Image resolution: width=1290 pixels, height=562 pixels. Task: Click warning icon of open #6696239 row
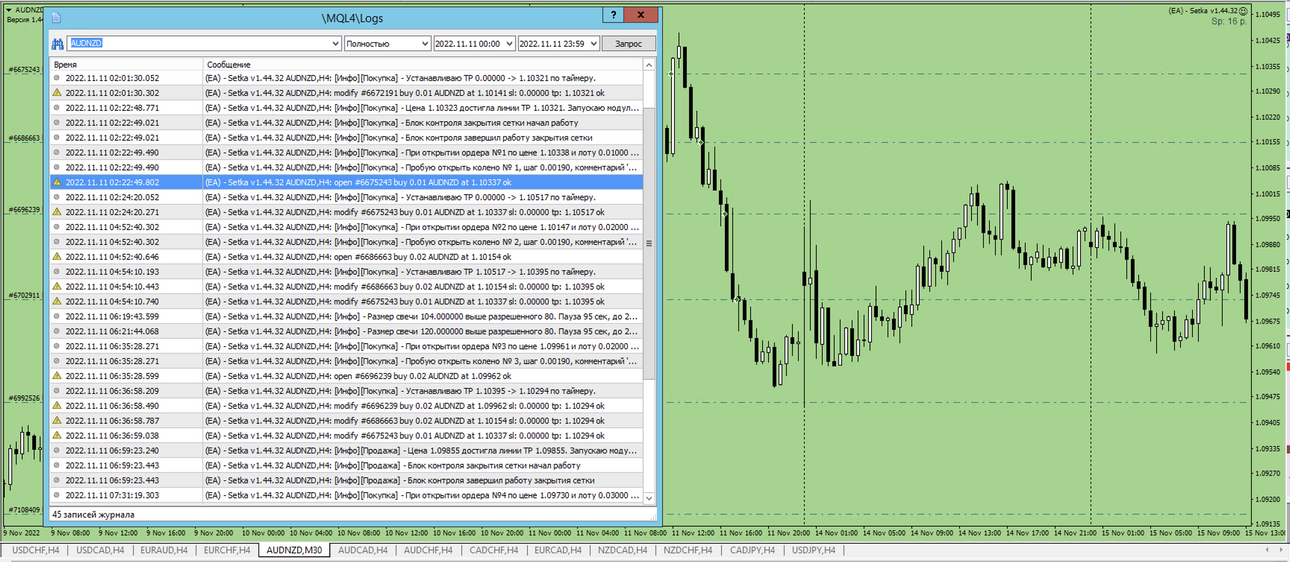tap(57, 376)
